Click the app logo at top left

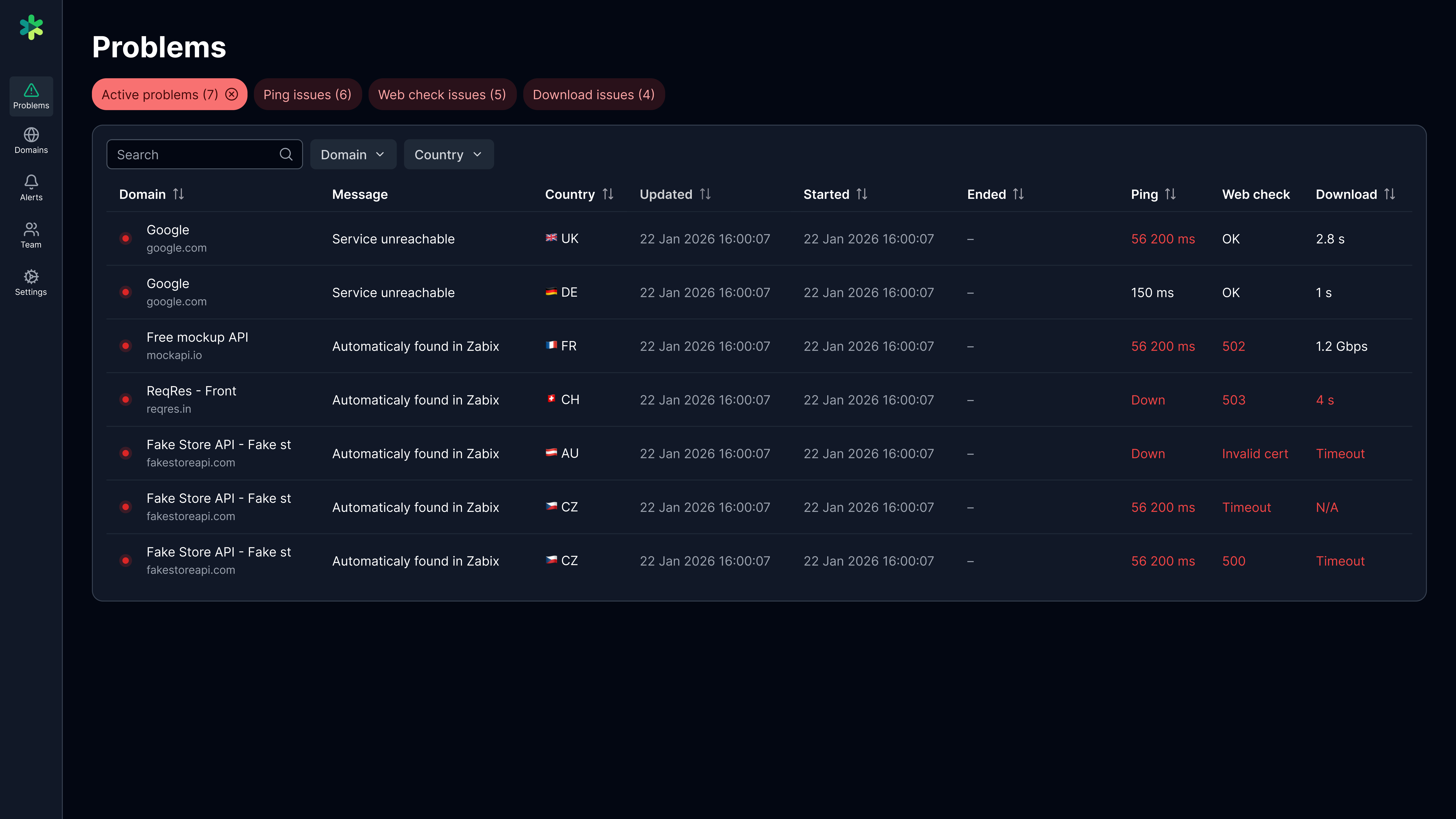(x=32, y=27)
